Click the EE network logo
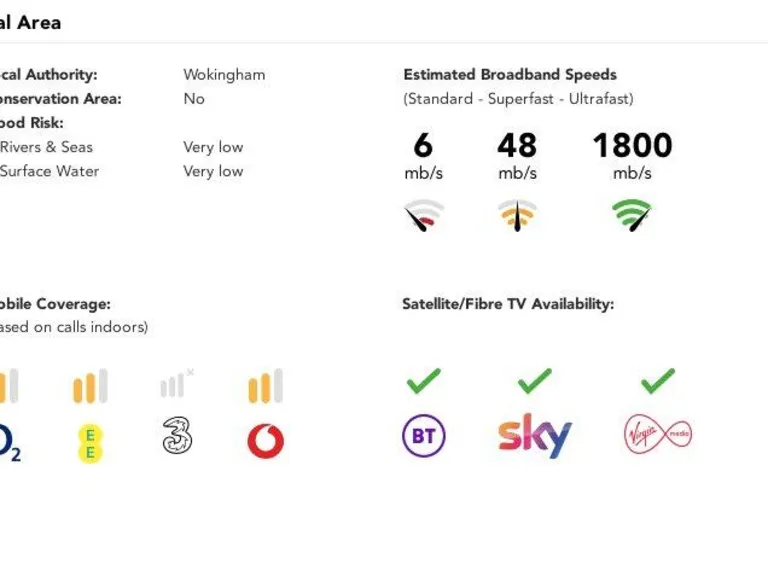Screen dimensions: 768x576 (x=90, y=443)
